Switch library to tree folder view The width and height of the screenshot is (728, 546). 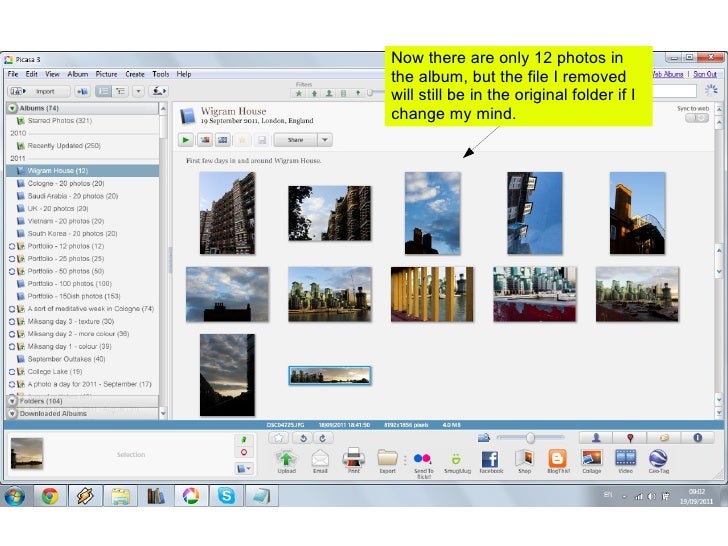121,91
